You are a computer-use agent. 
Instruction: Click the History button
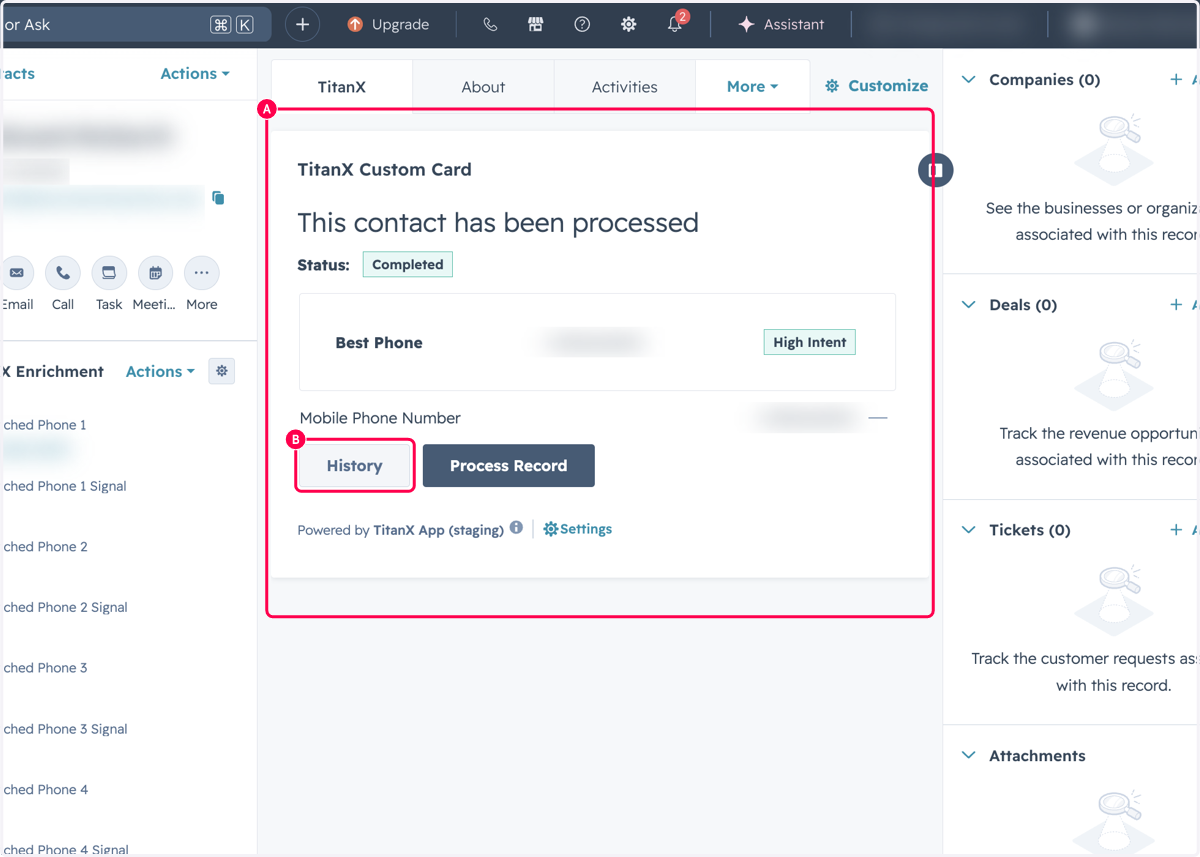355,466
